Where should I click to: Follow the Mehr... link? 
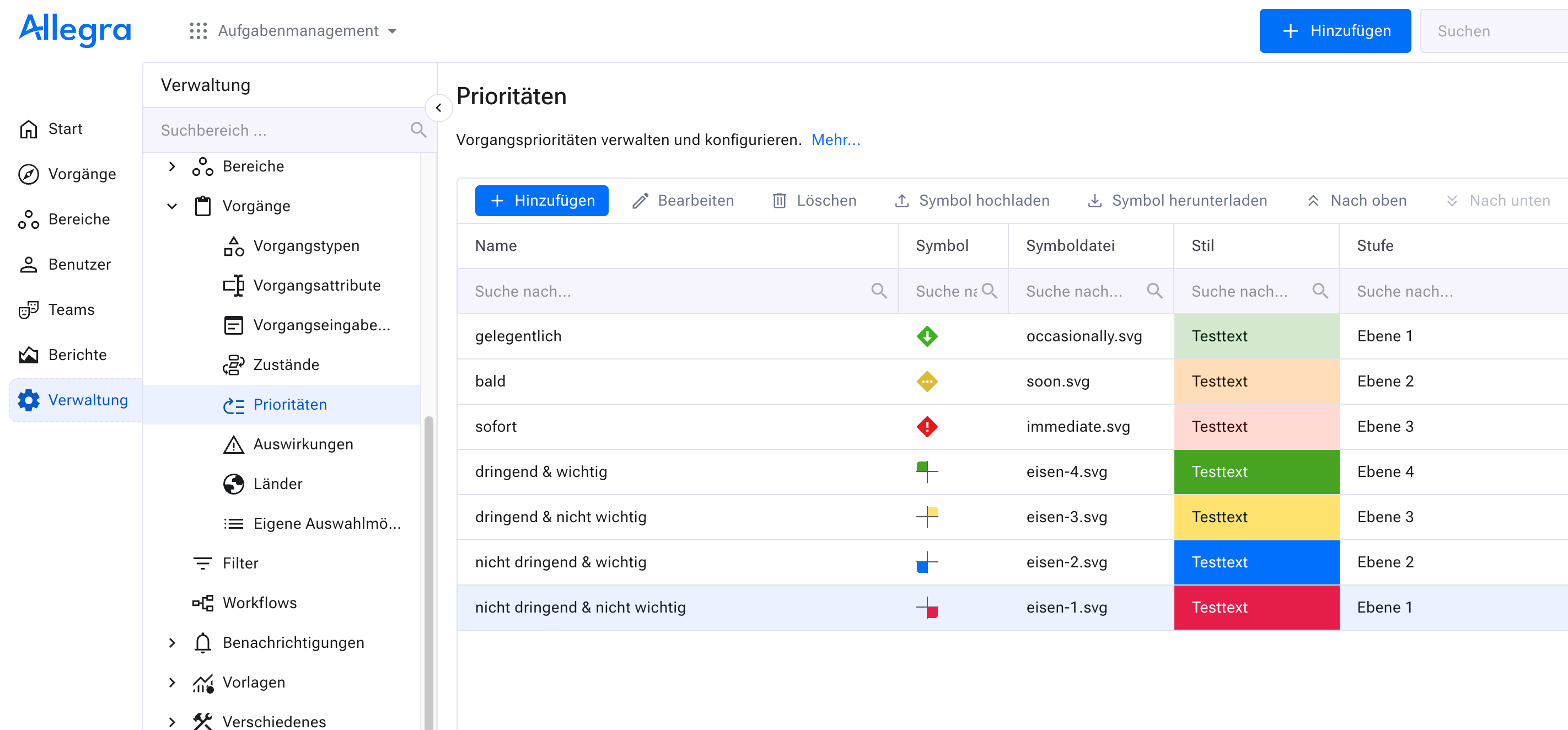[x=836, y=140]
